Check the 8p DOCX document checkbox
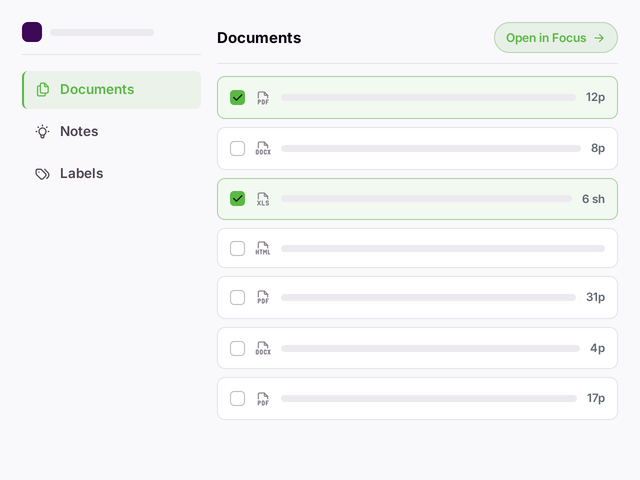The height and width of the screenshot is (480, 640). click(238, 149)
